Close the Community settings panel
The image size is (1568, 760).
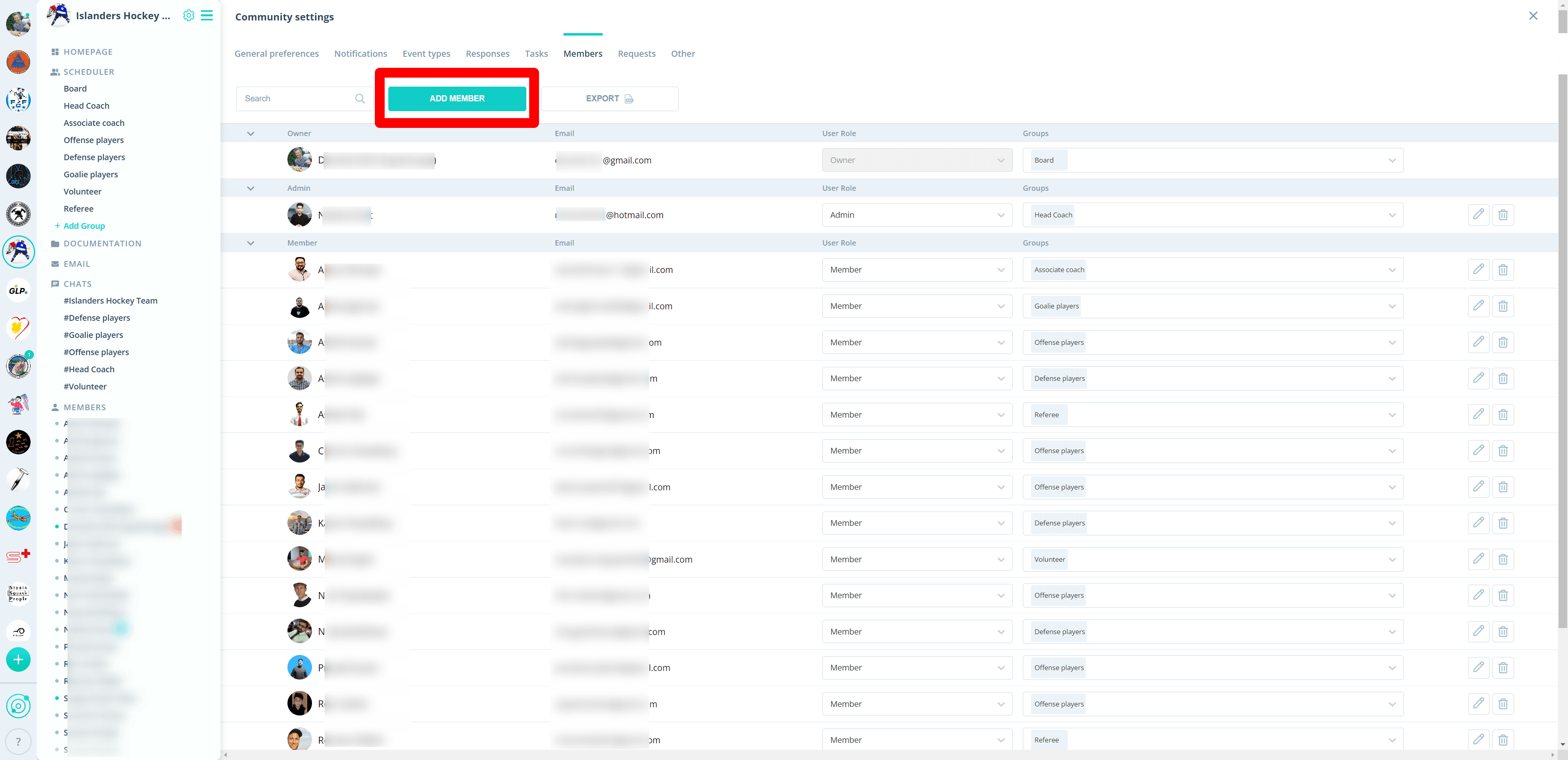pyautogui.click(x=1533, y=16)
